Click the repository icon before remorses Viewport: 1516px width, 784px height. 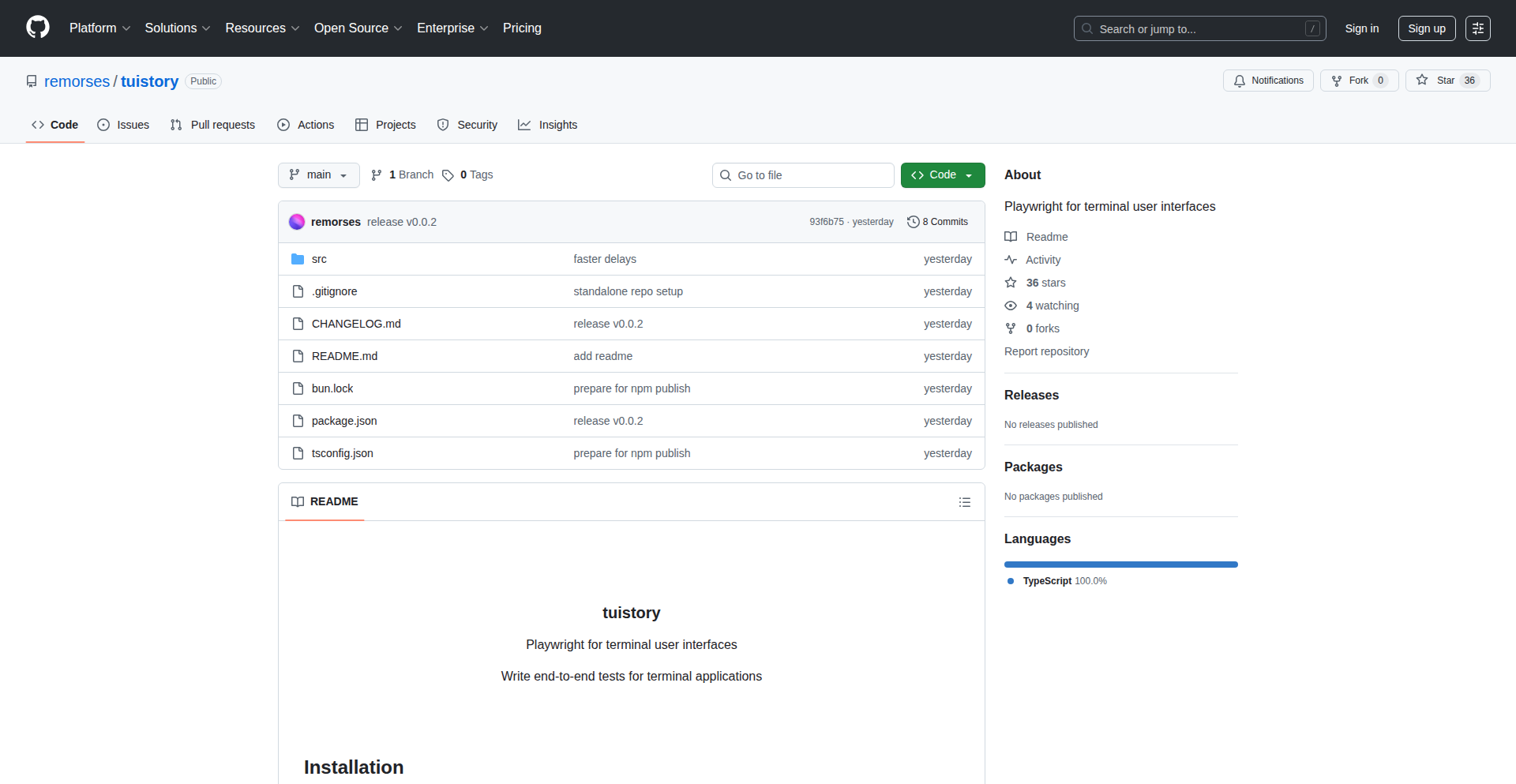[x=32, y=81]
